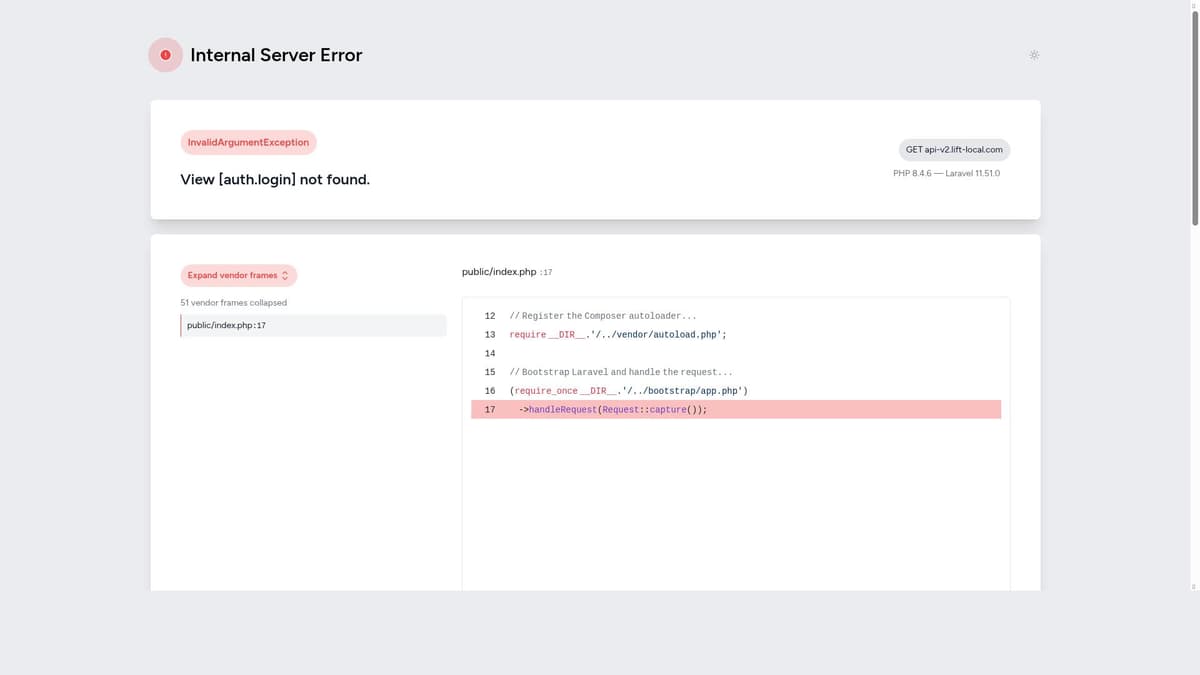Click line 13 require autoload.php code
Viewport: 1200px width, 675px height.
click(617, 335)
